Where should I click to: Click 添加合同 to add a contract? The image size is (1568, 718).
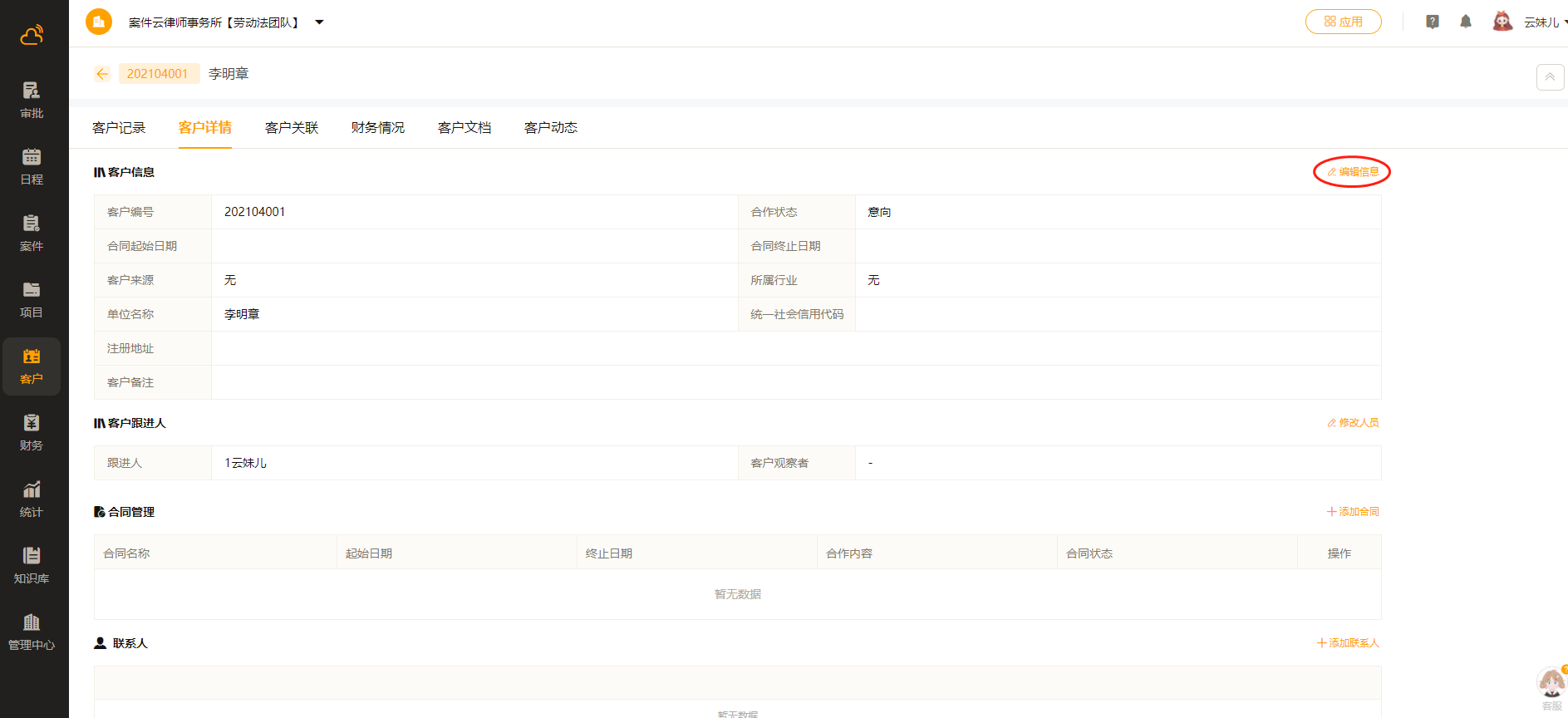pyautogui.click(x=1353, y=512)
